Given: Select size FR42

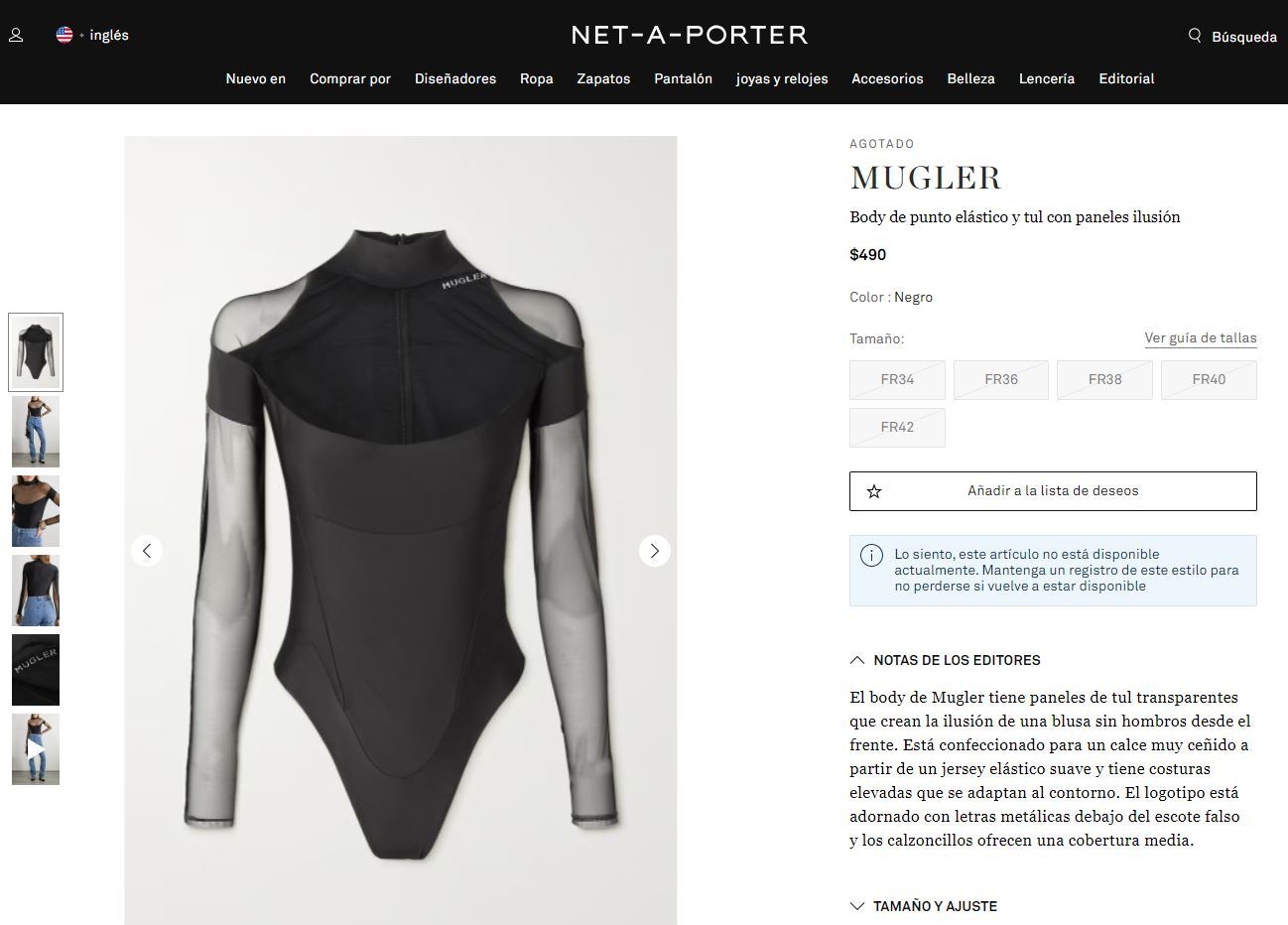Looking at the screenshot, I should pos(897,427).
